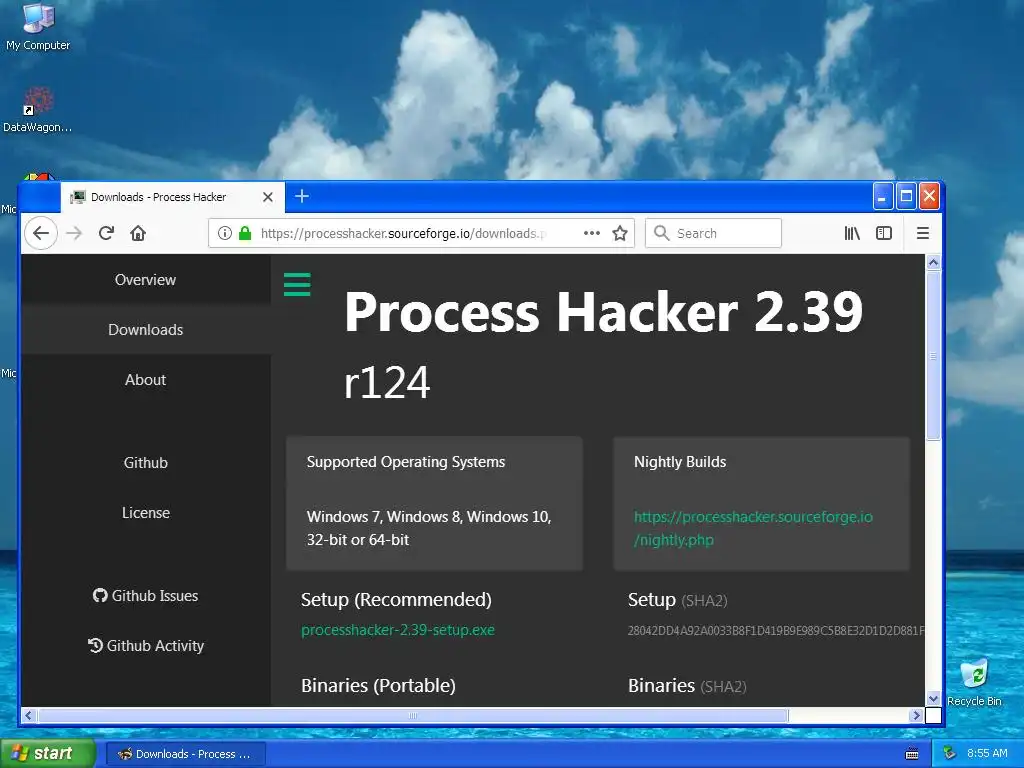This screenshot has height=768, width=1024.
Task: Click the vertical scrollbar thumb
Action: (x=933, y=356)
